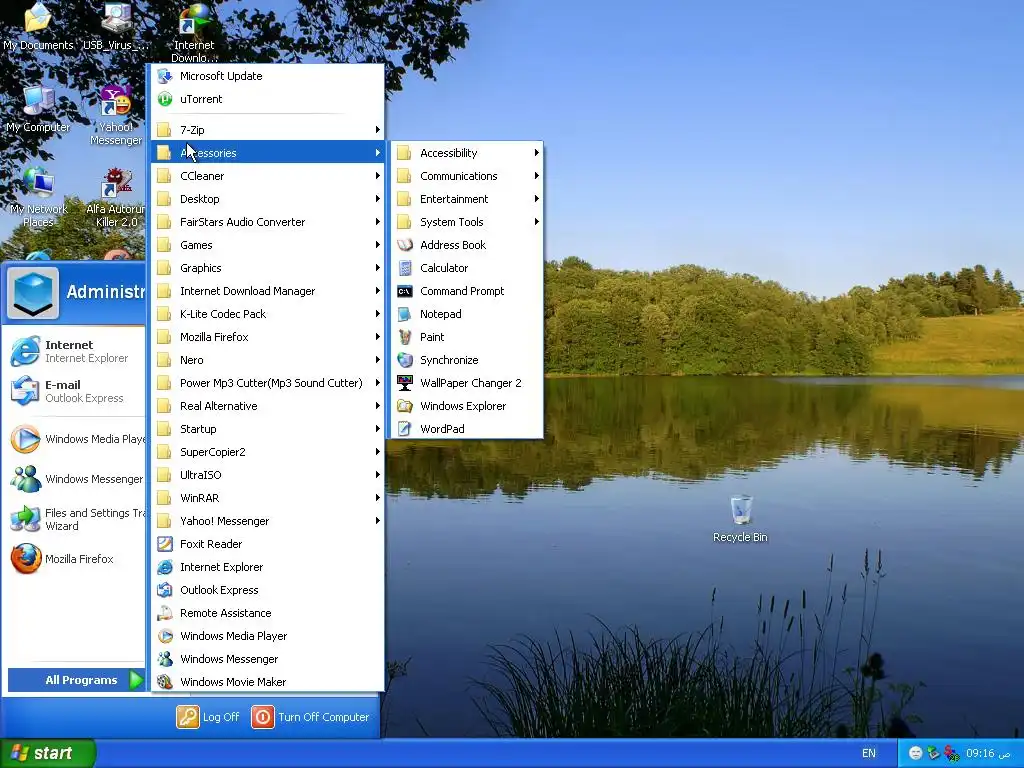Launch WallPaper Changer 2

point(466,383)
